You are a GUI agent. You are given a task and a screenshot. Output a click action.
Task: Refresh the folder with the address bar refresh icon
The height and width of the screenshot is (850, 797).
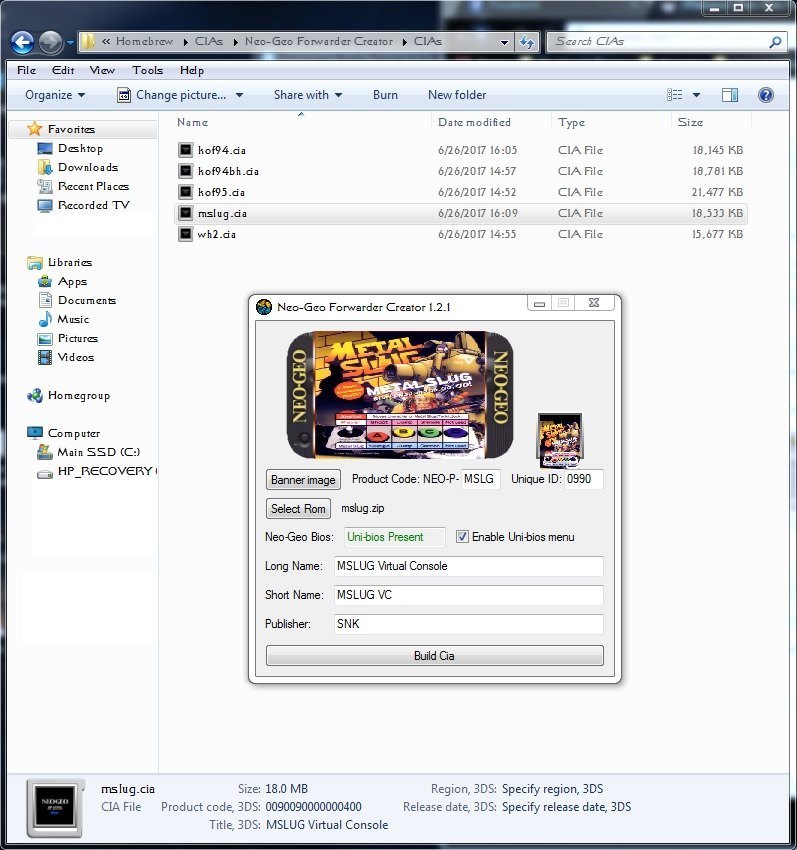(x=526, y=42)
